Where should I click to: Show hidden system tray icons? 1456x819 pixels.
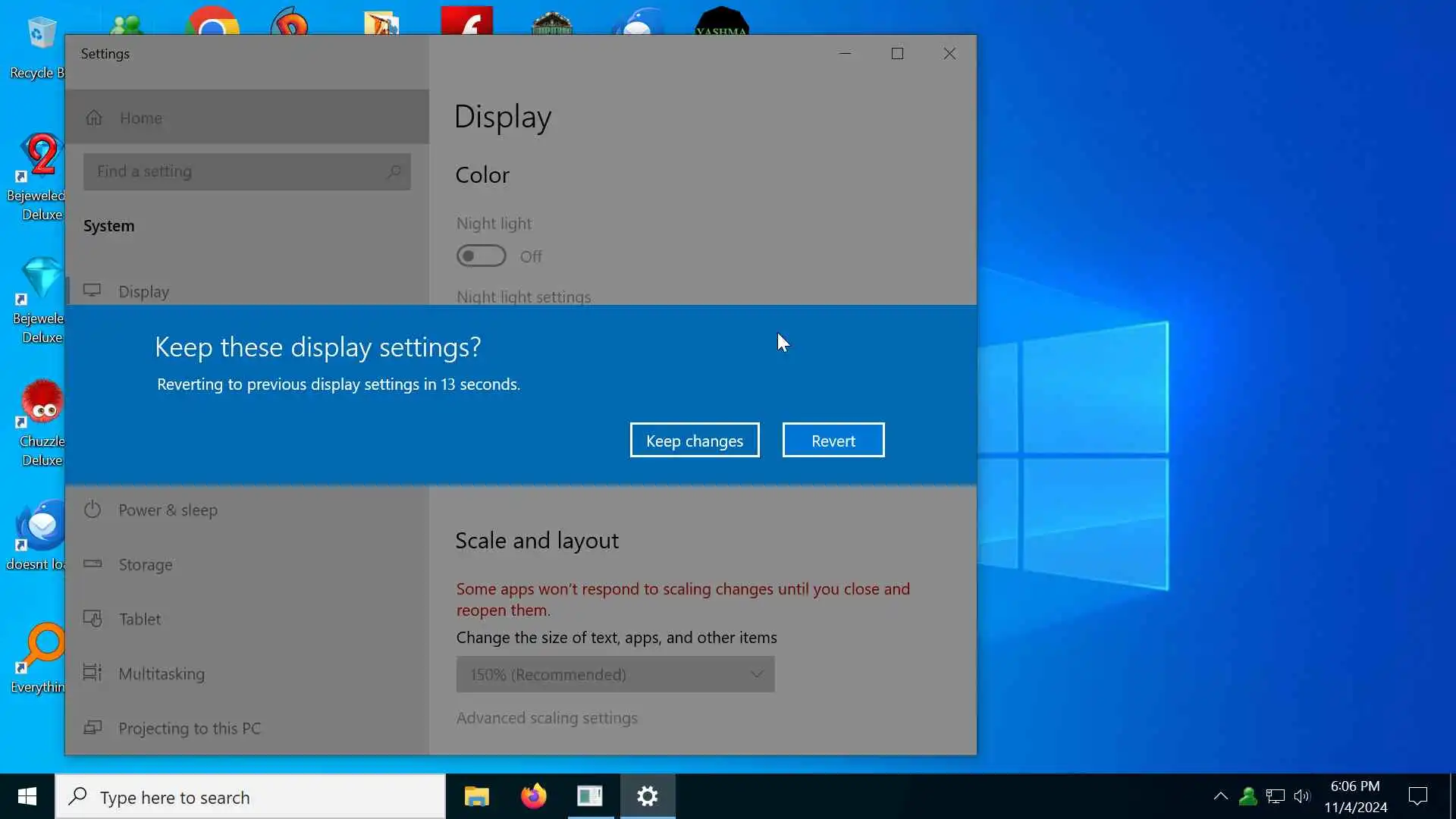1220,796
